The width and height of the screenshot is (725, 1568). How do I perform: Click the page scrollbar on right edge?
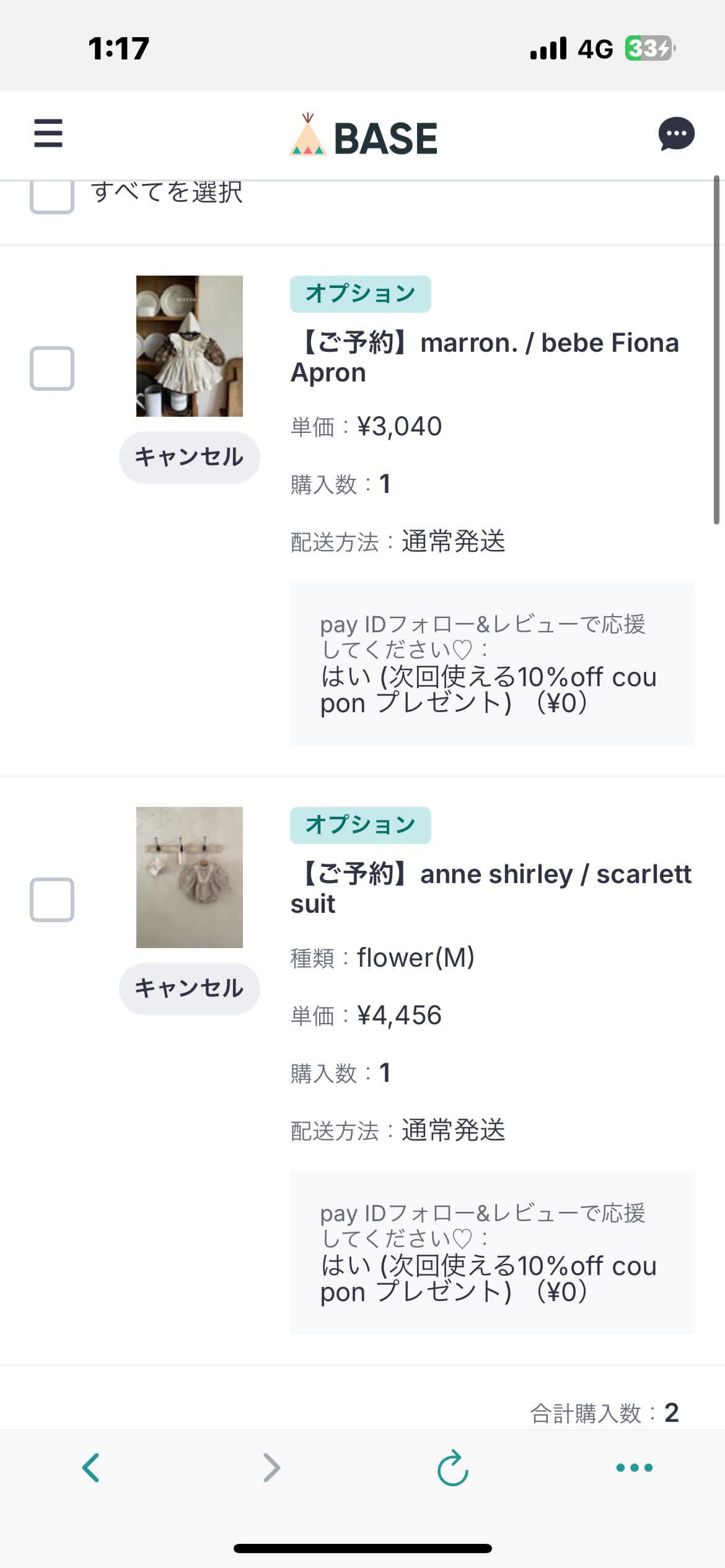716,350
